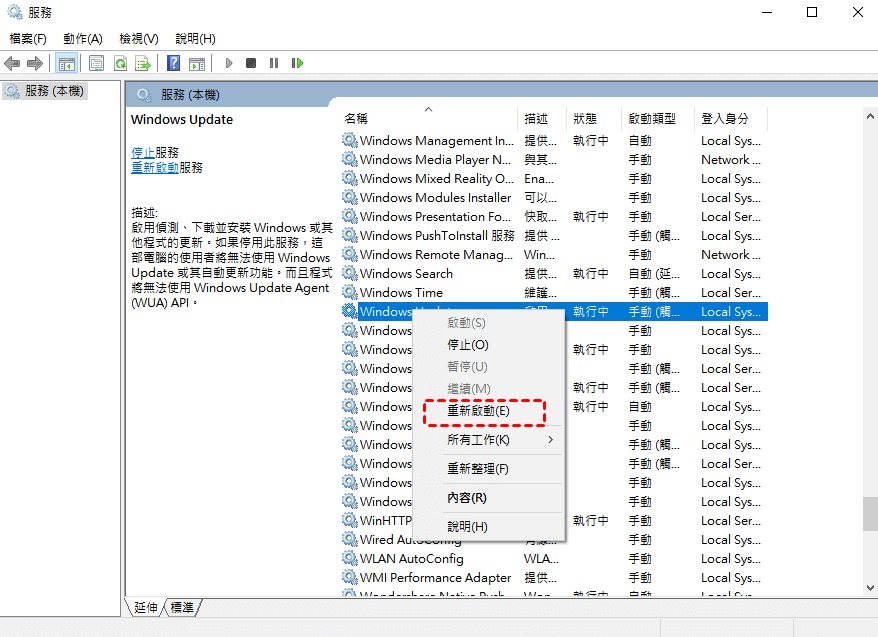This screenshot has height=637, width=878.
Task: Choose 重新啟動(E) in the context menu
Action: 478,411
